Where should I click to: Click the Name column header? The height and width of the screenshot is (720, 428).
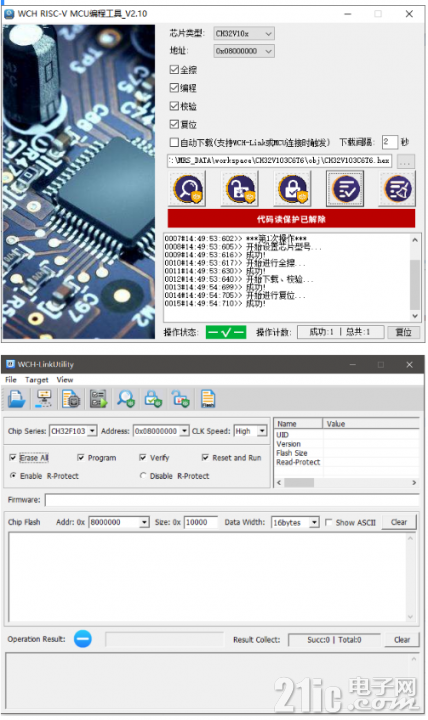pyautogui.click(x=298, y=424)
